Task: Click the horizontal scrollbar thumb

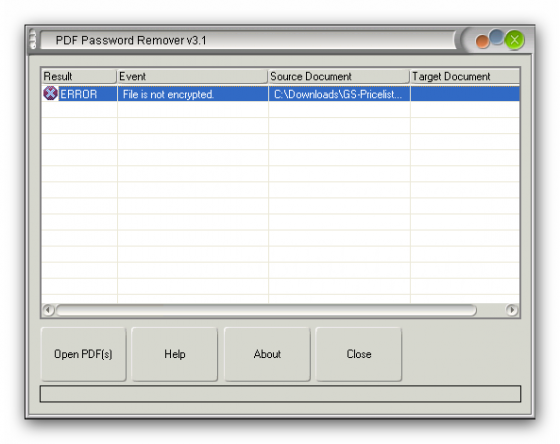Action: pos(266,310)
